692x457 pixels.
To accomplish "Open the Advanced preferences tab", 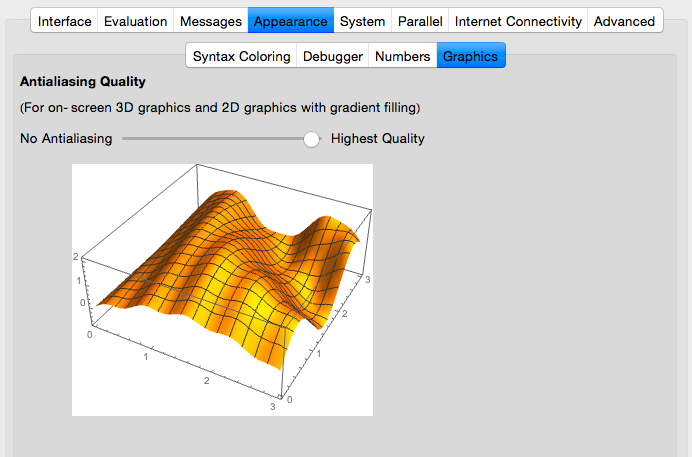I will click(x=624, y=21).
